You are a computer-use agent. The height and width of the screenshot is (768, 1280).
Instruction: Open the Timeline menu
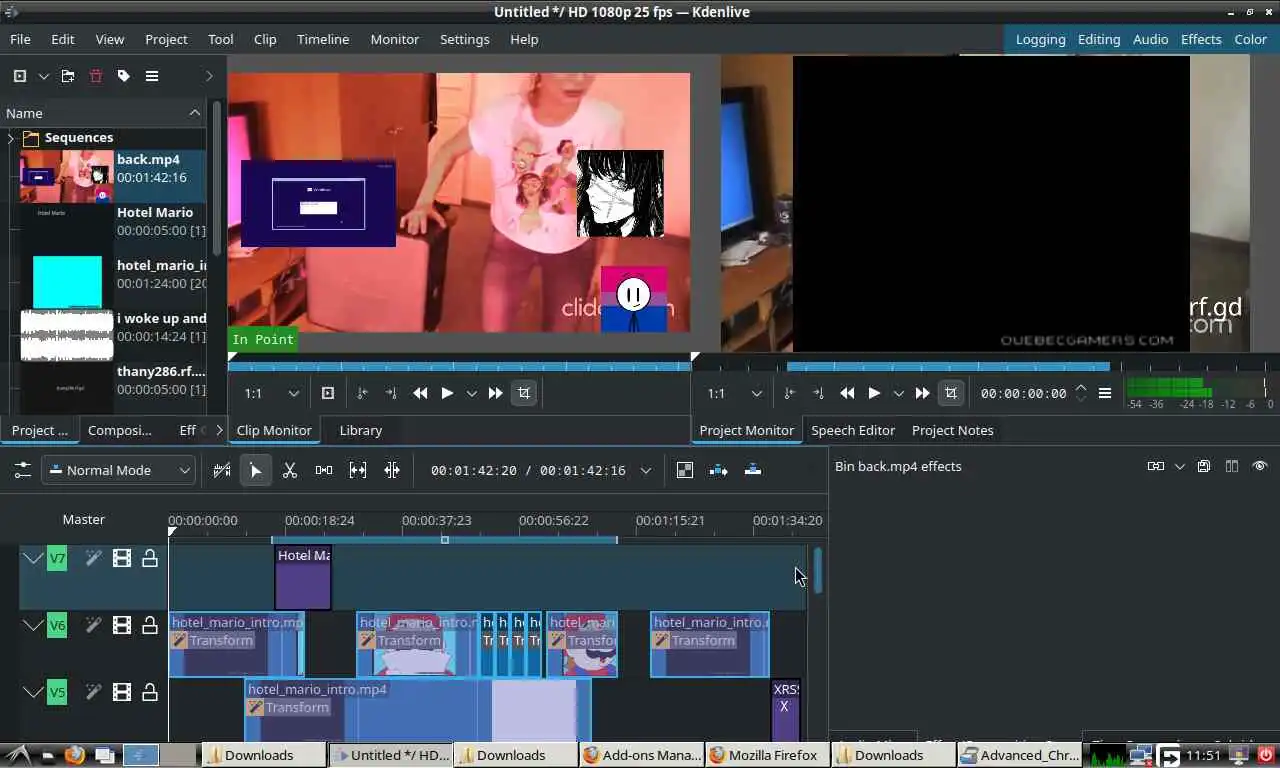pos(323,39)
